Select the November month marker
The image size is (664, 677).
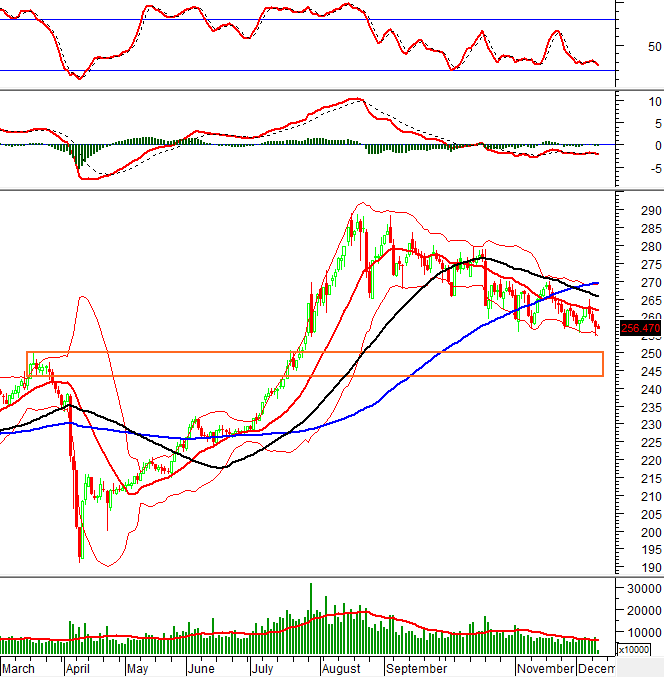pyautogui.click(x=546, y=668)
